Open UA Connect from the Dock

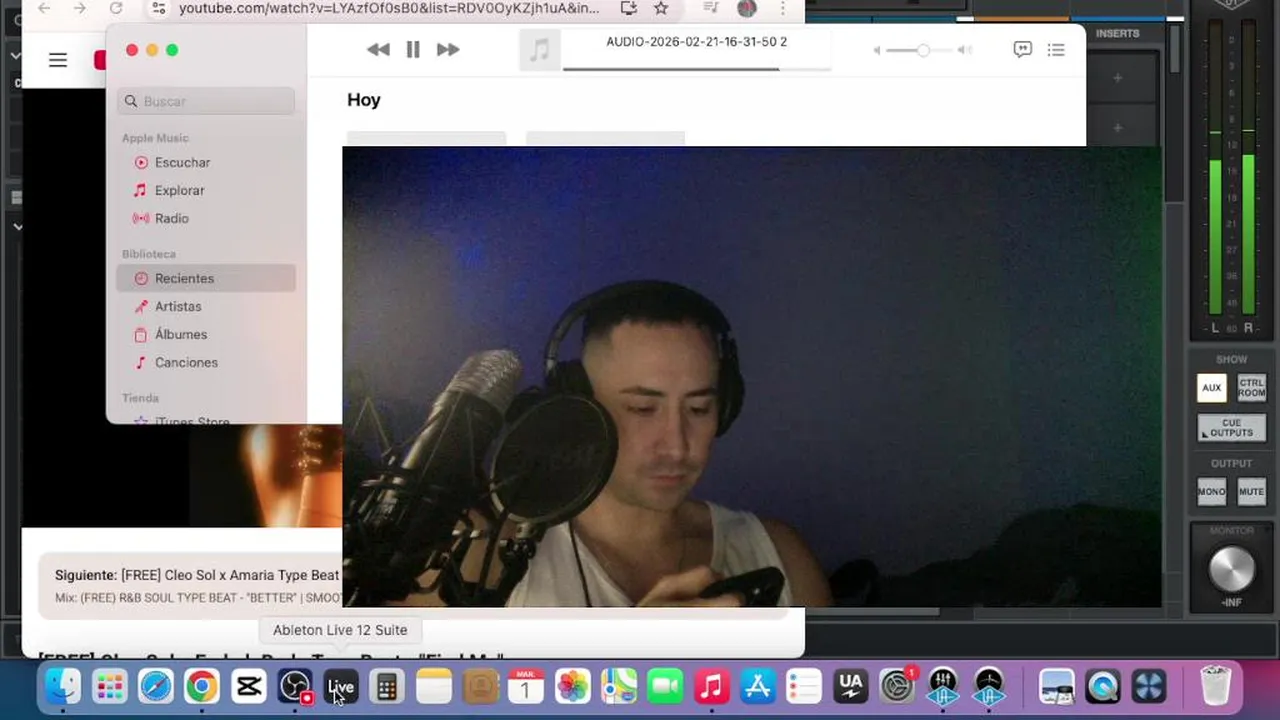pos(851,686)
